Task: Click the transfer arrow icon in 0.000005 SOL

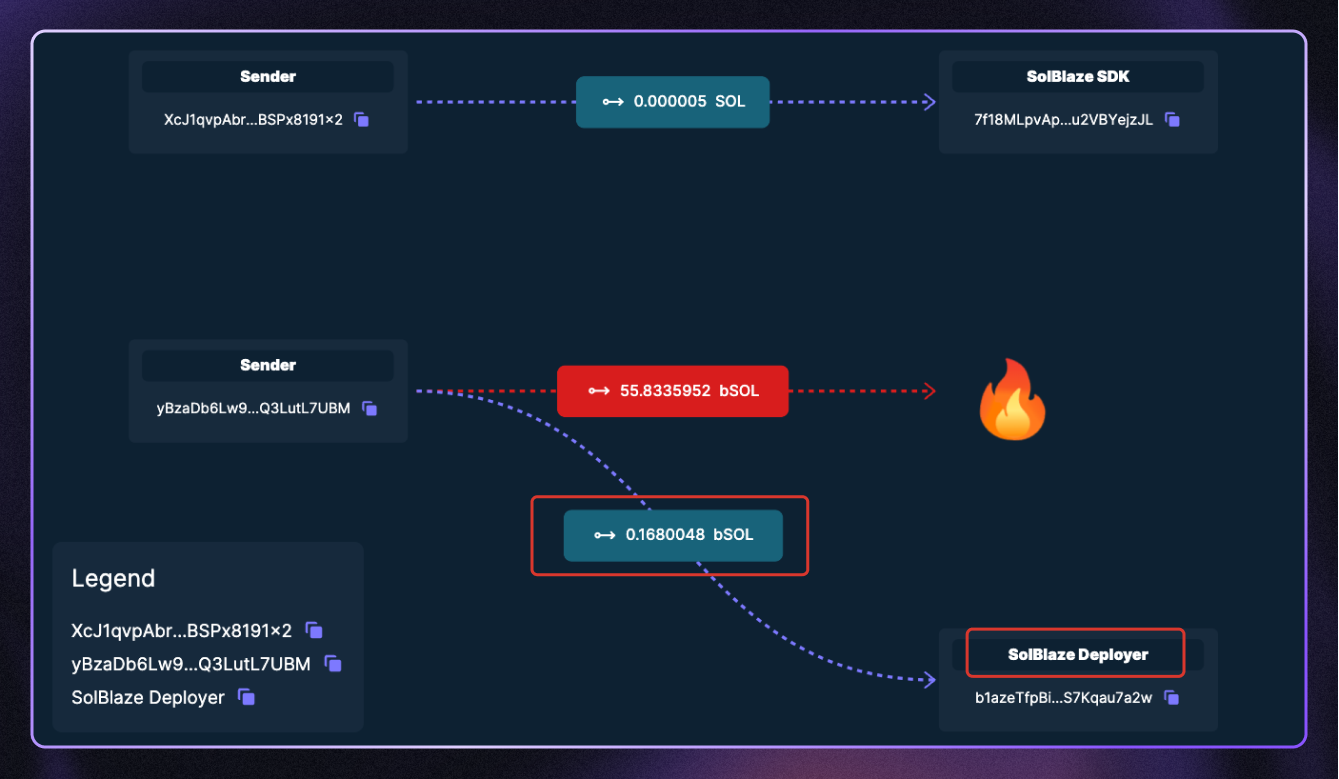Action: coord(613,102)
